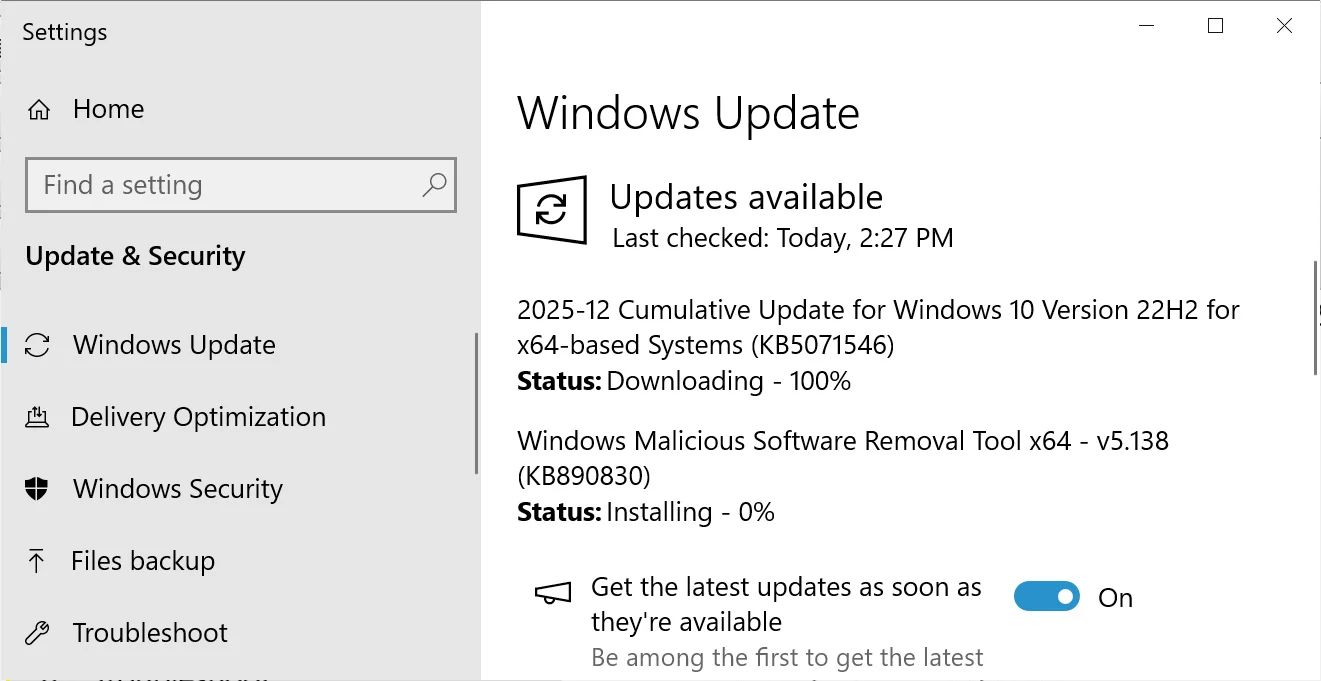Click the Updates available refresh icon
1321x681 pixels.
coord(551,209)
